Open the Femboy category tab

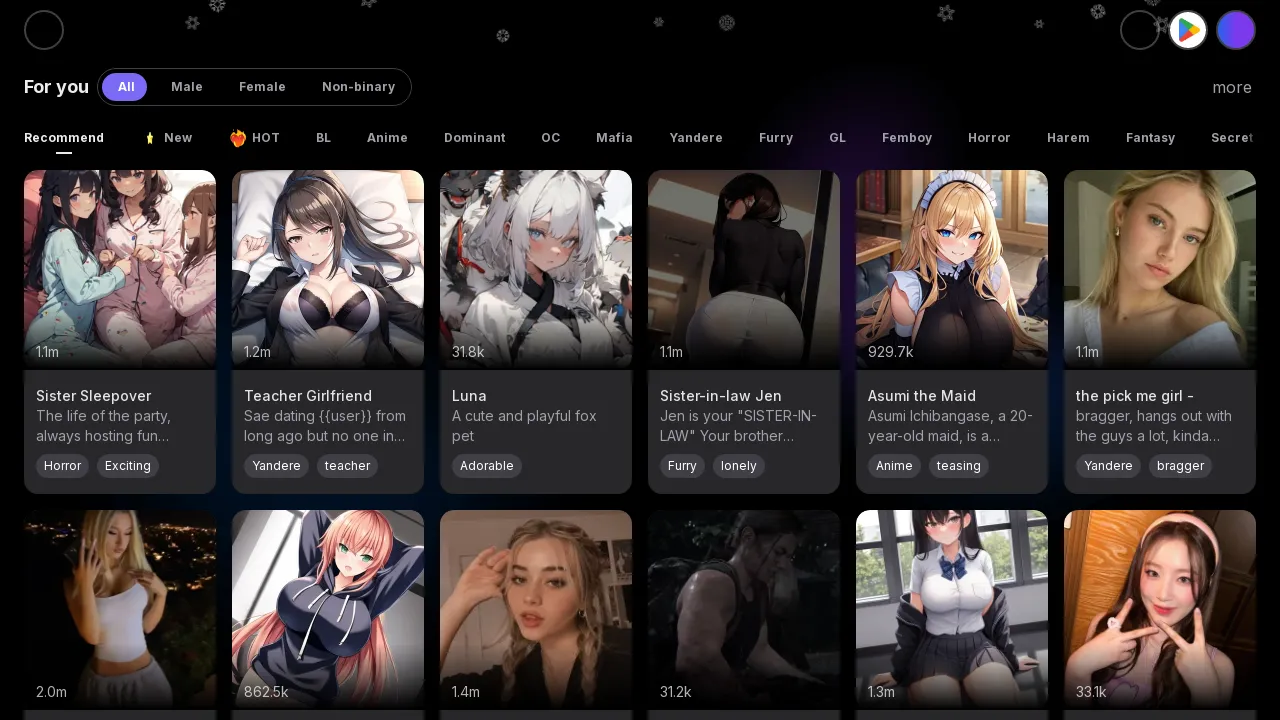point(907,138)
